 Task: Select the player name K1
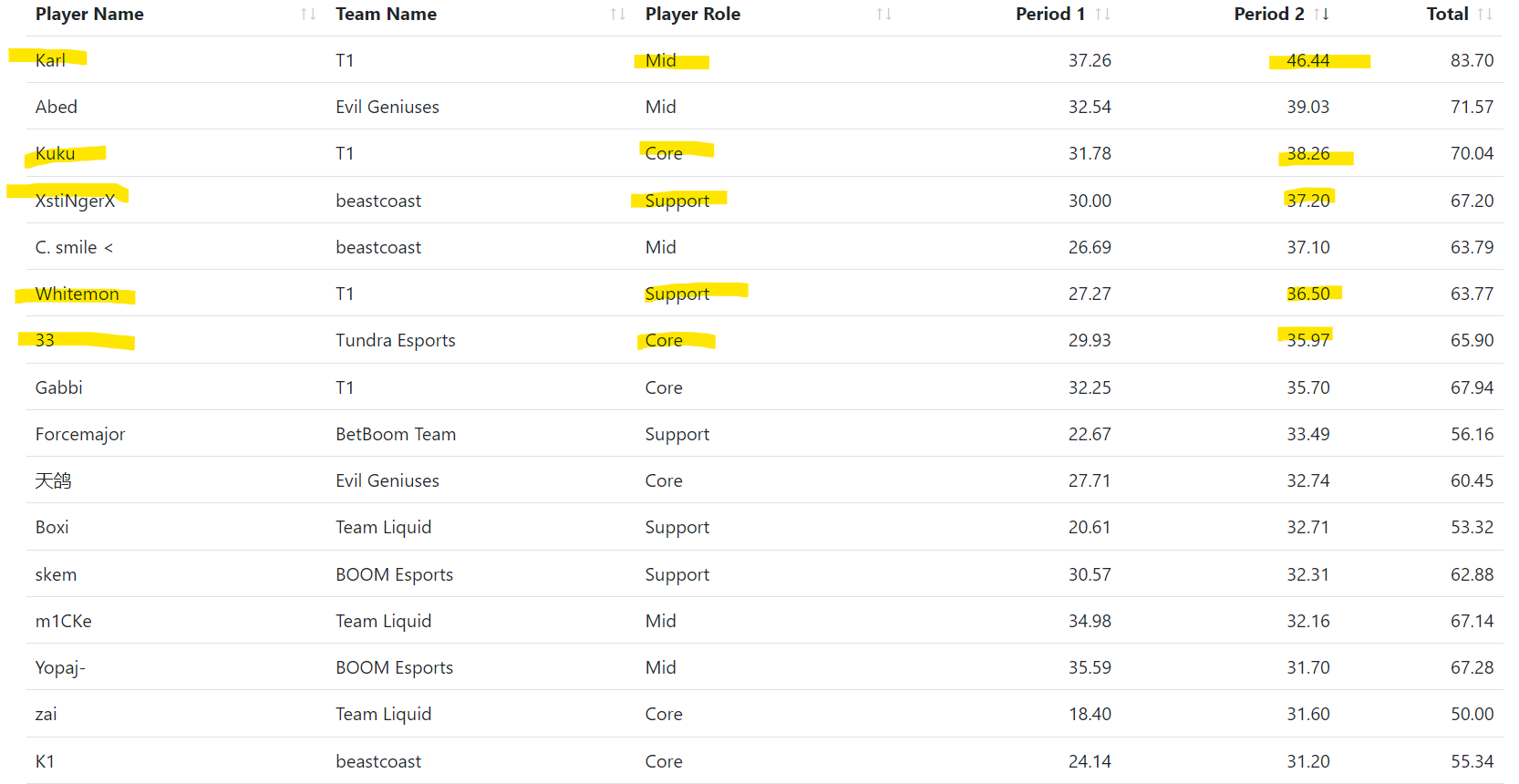pos(45,761)
